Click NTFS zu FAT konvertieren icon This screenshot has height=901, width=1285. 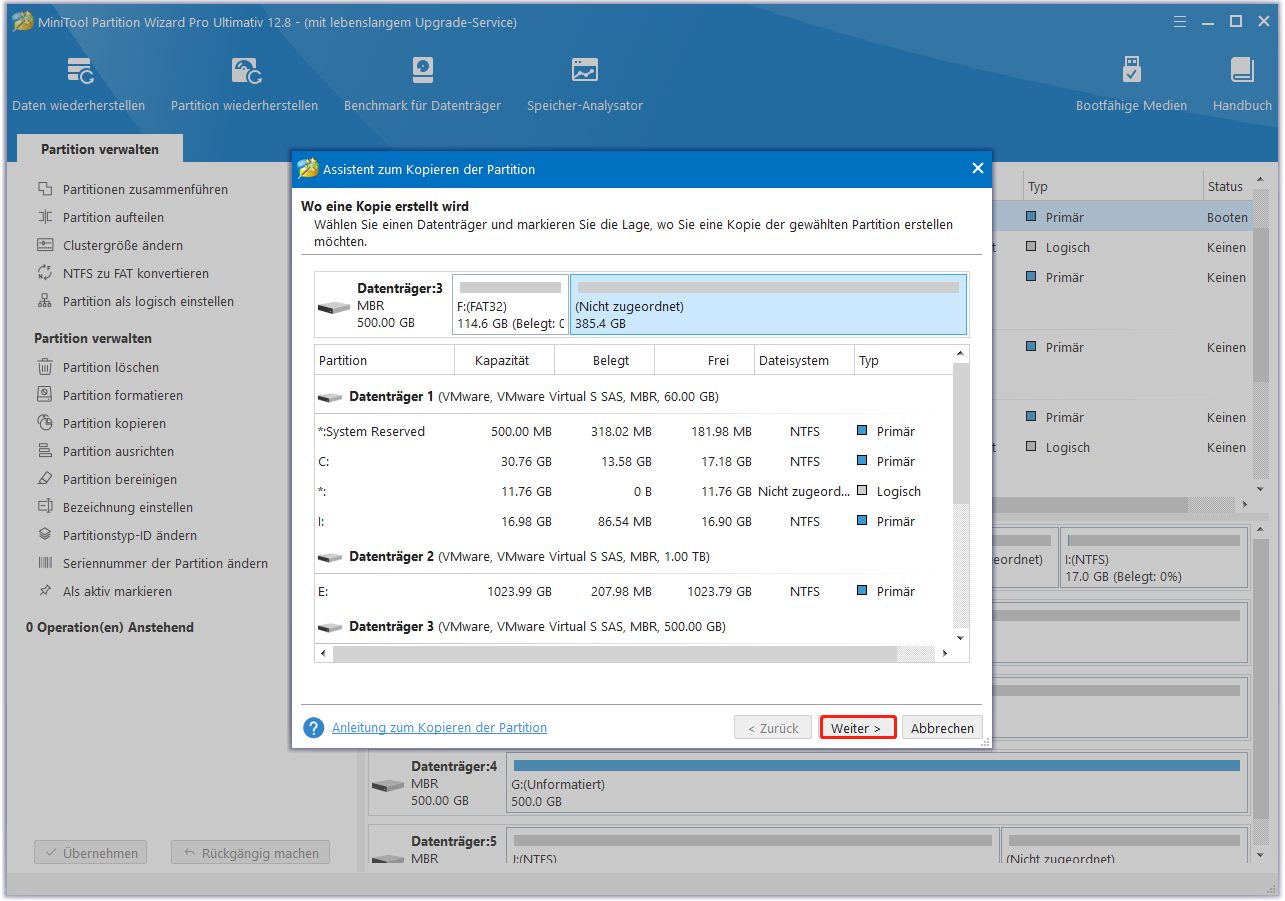coord(45,273)
